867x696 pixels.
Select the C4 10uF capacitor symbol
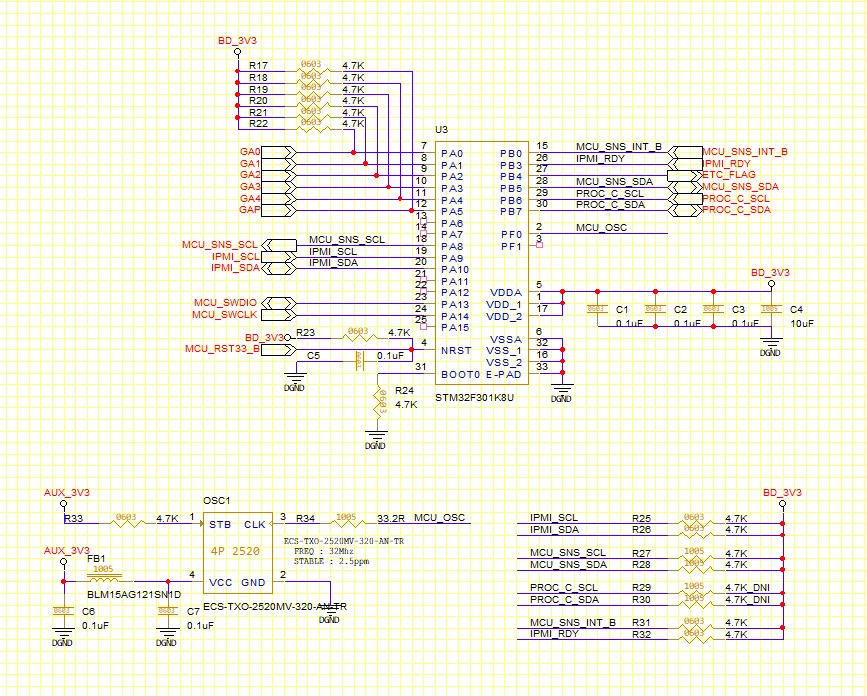[x=771, y=311]
